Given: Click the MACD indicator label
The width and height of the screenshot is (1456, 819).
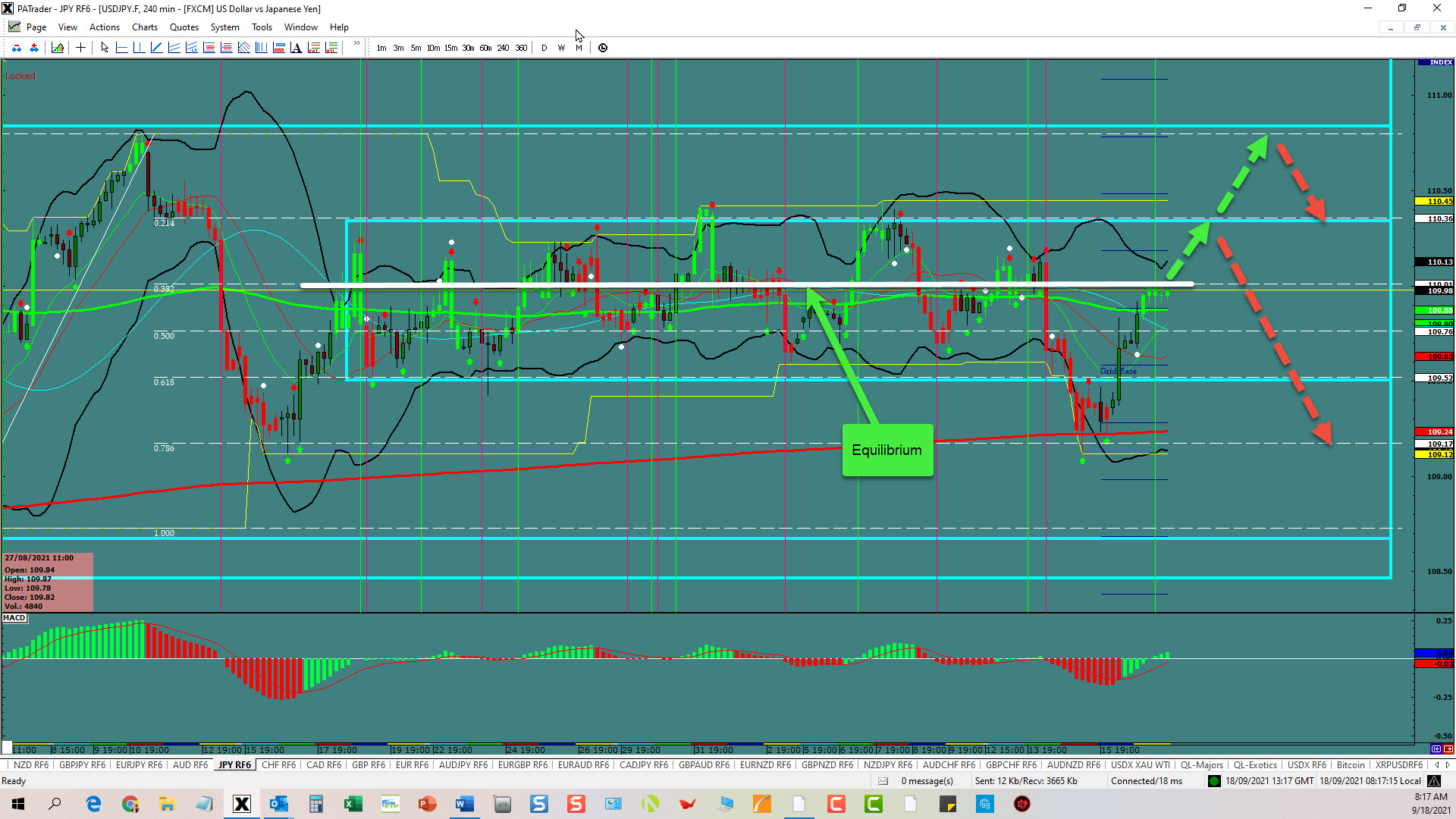Looking at the screenshot, I should coord(14,618).
